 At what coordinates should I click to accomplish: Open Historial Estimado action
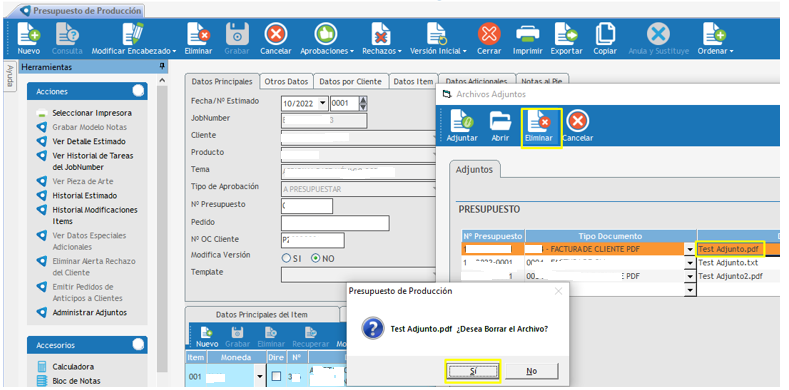coord(85,195)
